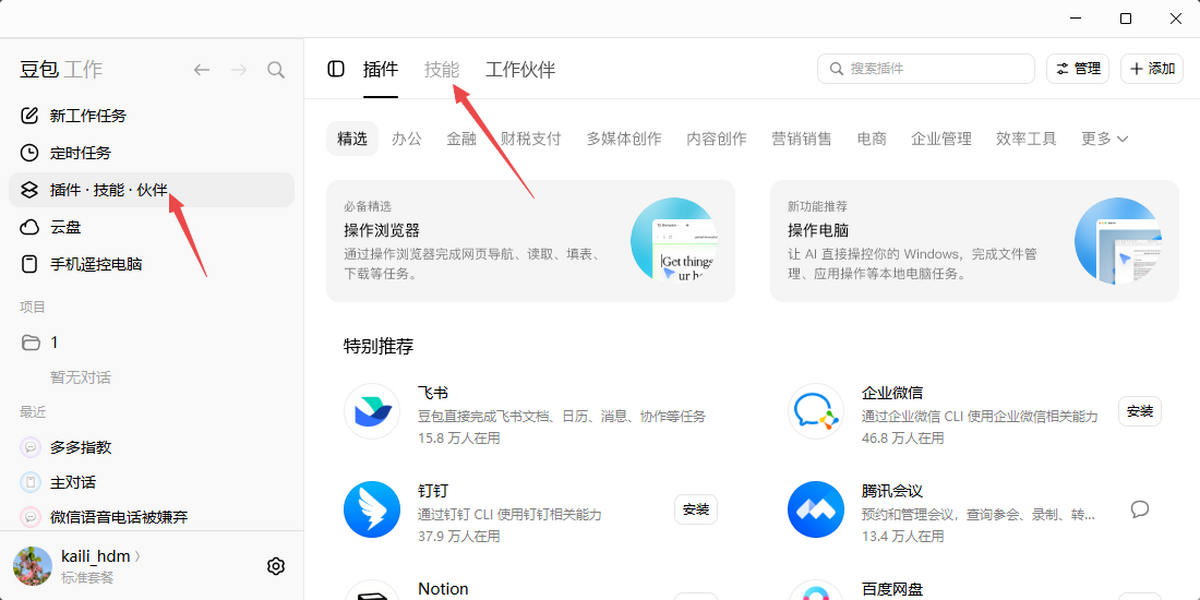
Task: Click the 企业微信 logo
Action: pos(816,411)
